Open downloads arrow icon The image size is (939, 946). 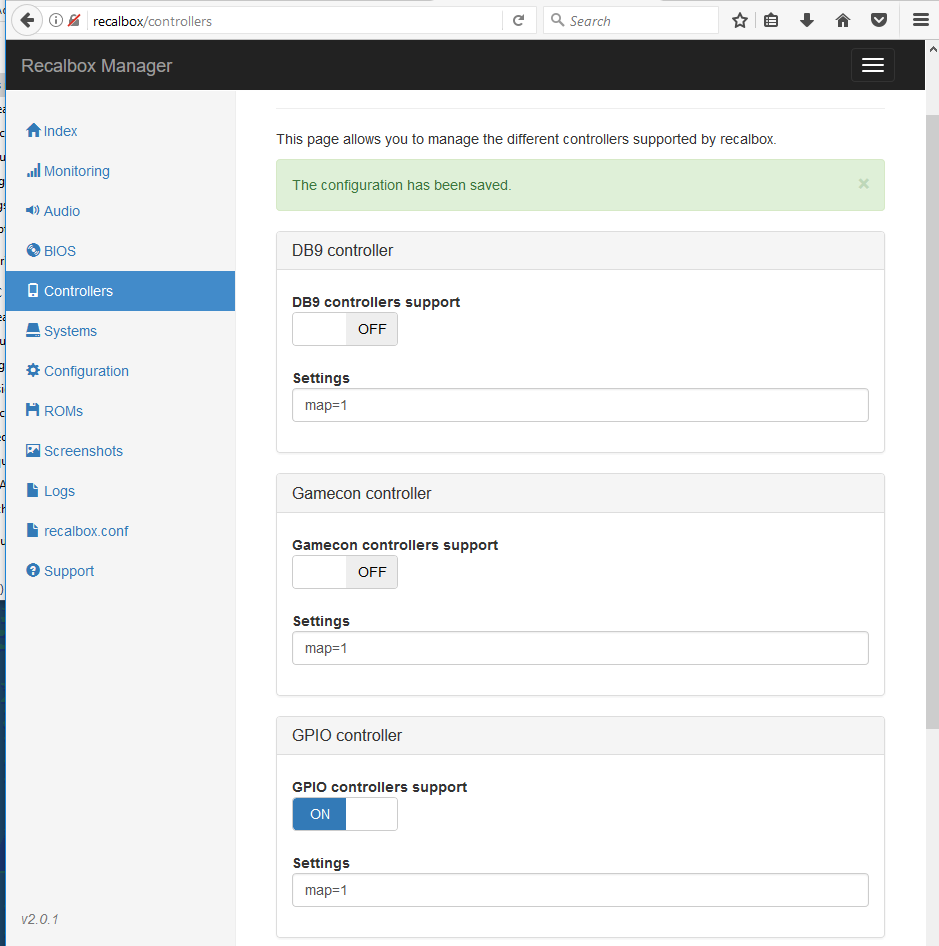[806, 21]
